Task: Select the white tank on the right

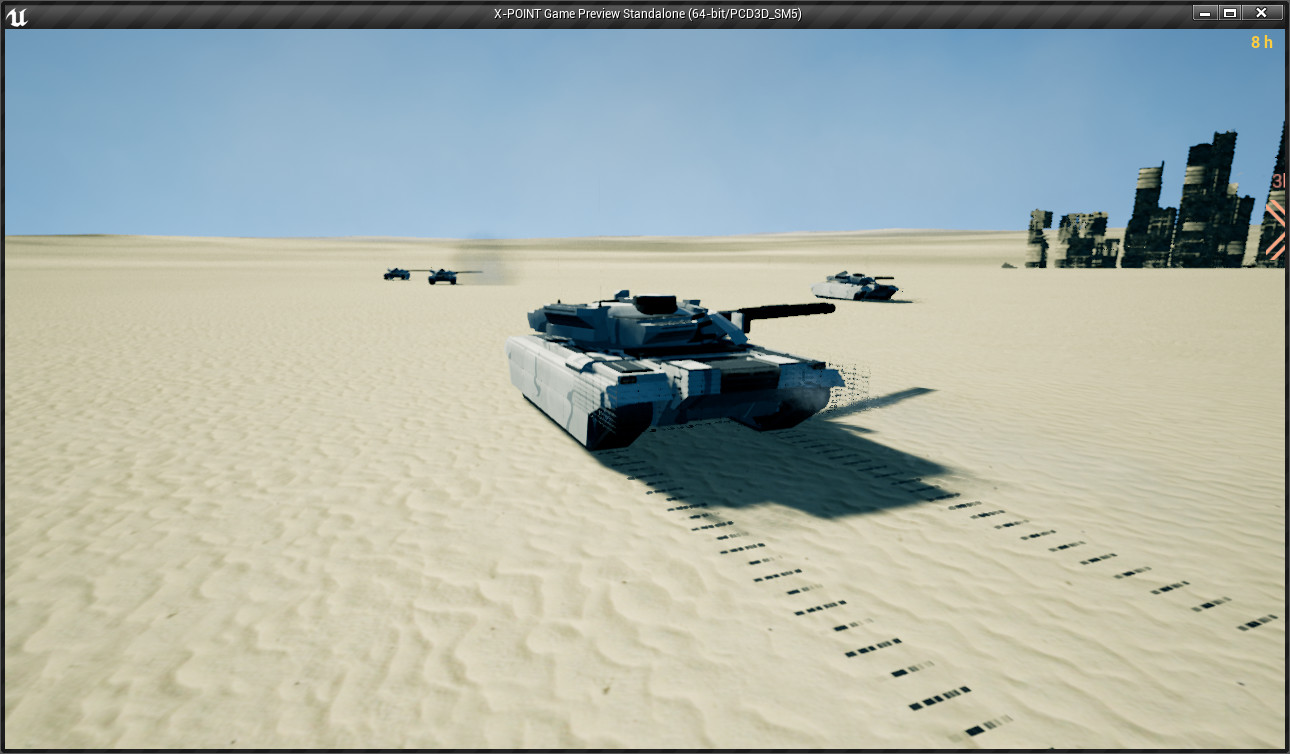Action: point(855,287)
